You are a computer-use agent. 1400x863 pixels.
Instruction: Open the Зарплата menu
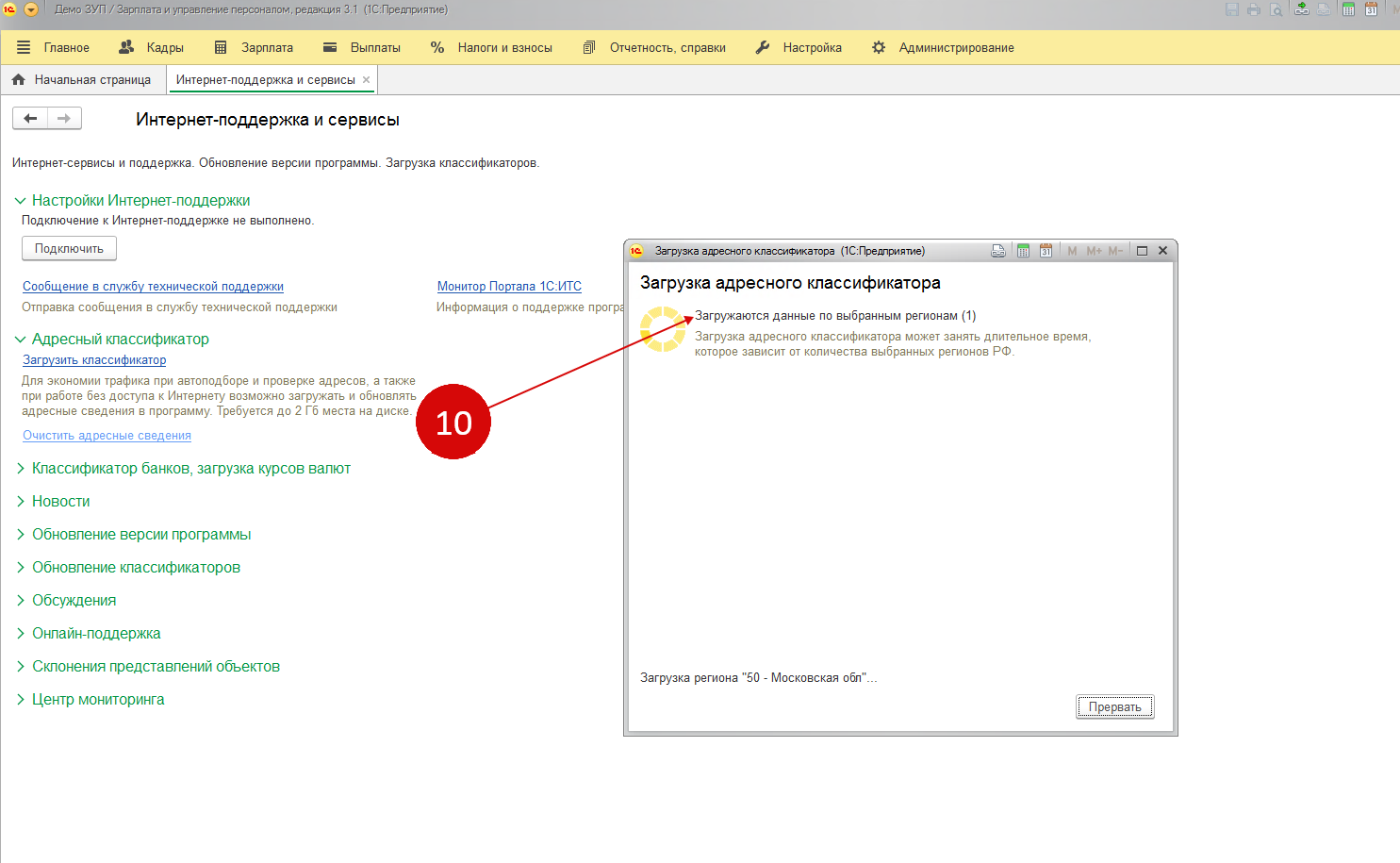pos(255,47)
